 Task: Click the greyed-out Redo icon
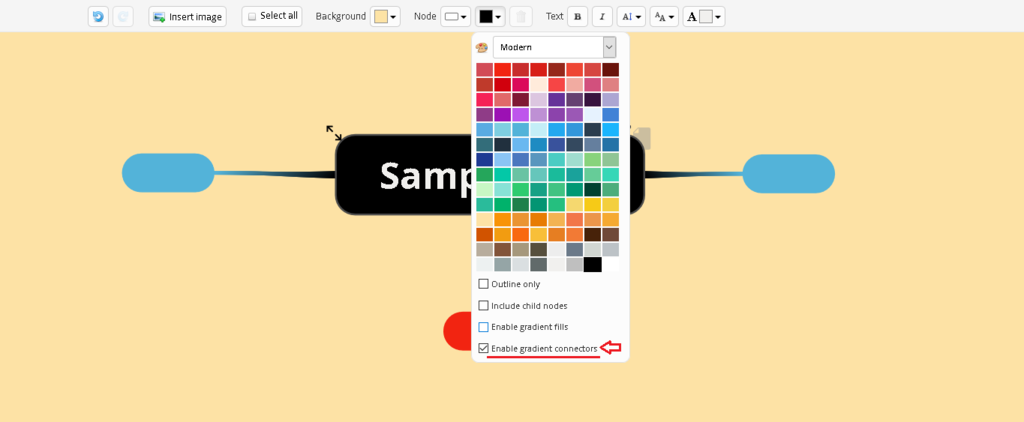[123, 16]
